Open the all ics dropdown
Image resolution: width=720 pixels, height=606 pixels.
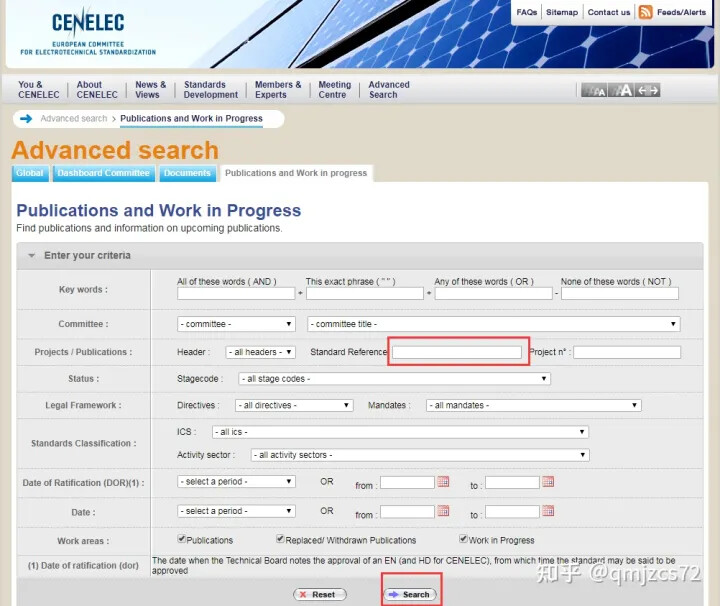click(400, 432)
